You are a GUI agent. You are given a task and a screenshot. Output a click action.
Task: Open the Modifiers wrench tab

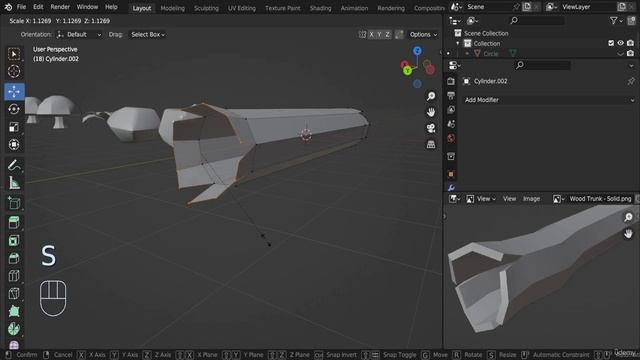pyautogui.click(x=451, y=188)
